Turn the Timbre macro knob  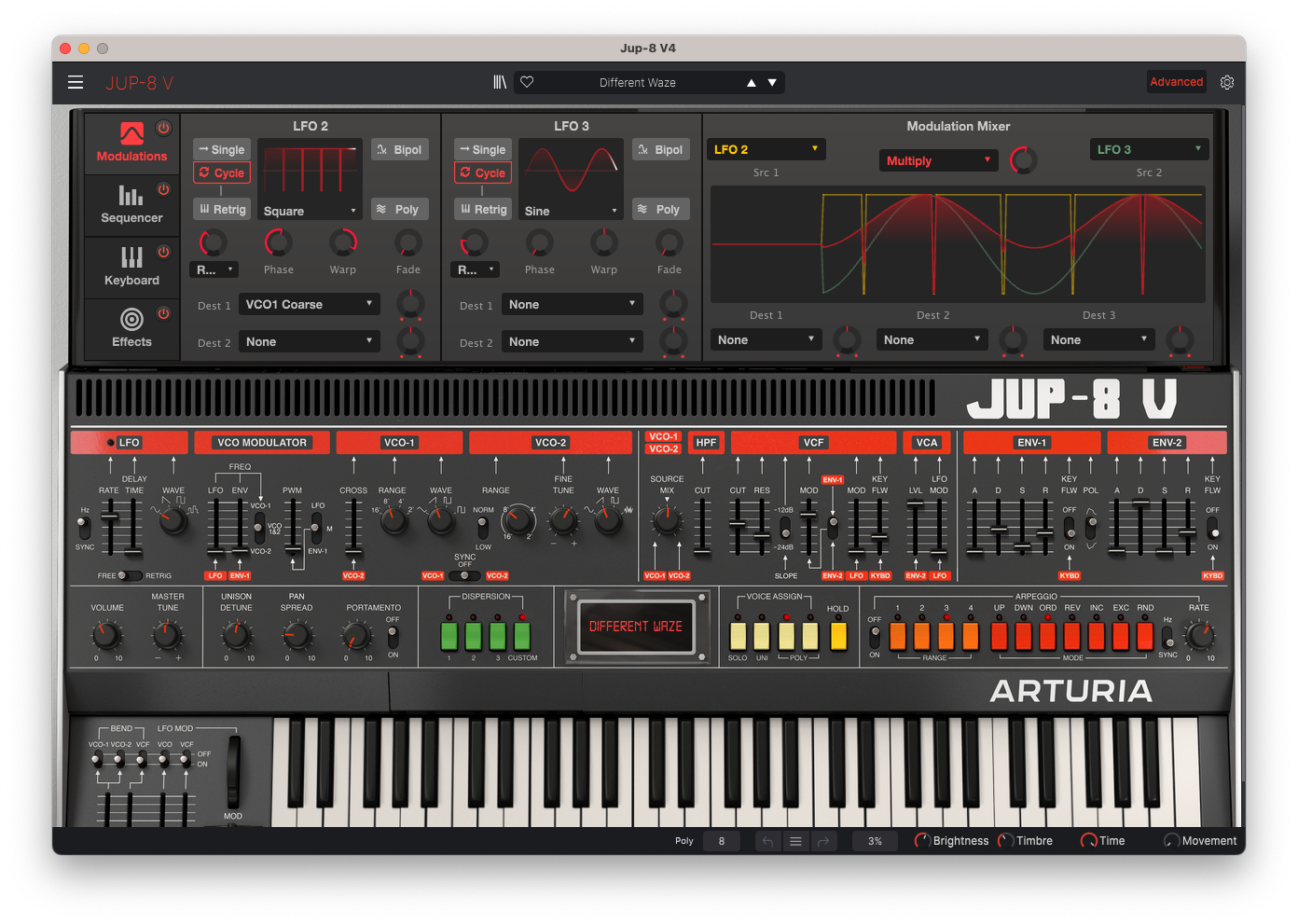[x=1005, y=841]
